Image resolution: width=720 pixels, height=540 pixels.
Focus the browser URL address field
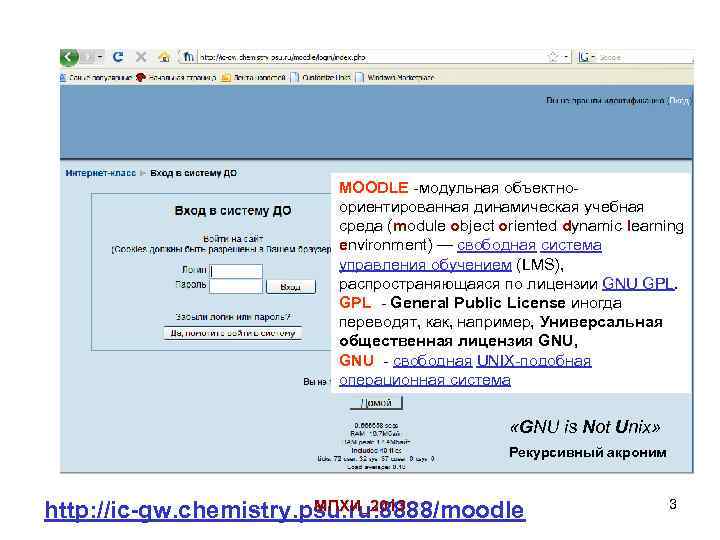372,57
